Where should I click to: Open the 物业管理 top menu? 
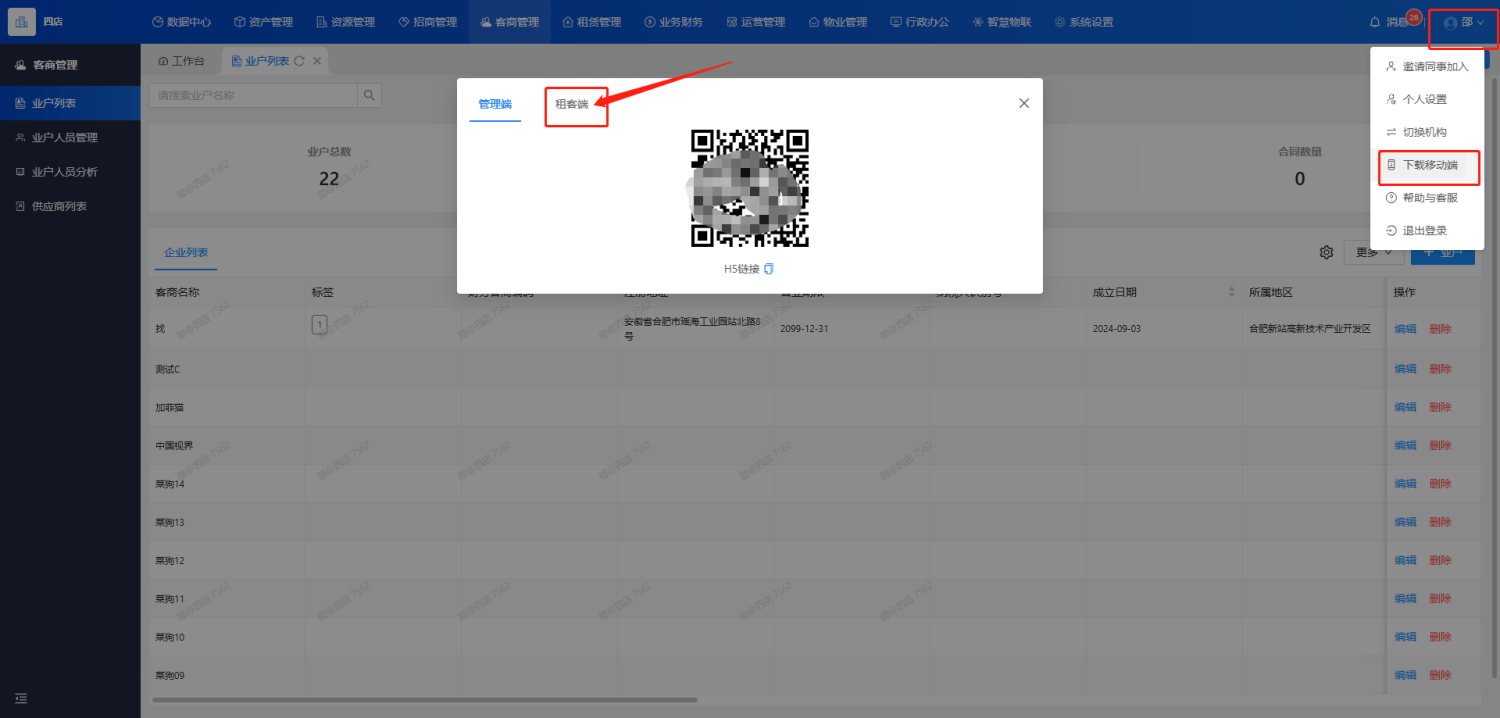(x=838, y=22)
